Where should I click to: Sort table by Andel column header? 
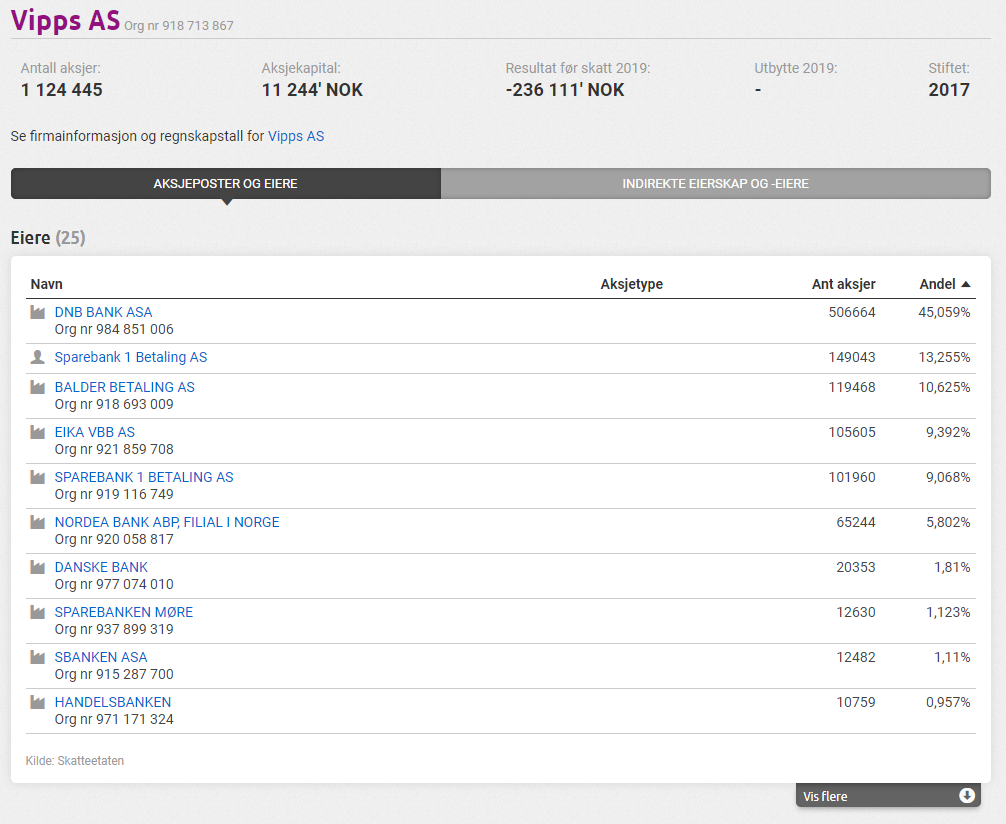pyautogui.click(x=937, y=284)
